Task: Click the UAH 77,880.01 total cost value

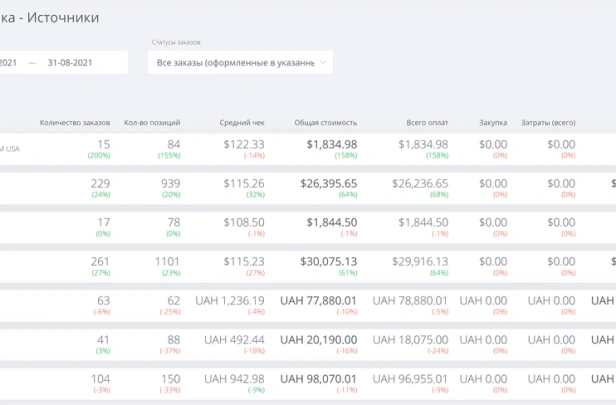Action: coord(318,300)
